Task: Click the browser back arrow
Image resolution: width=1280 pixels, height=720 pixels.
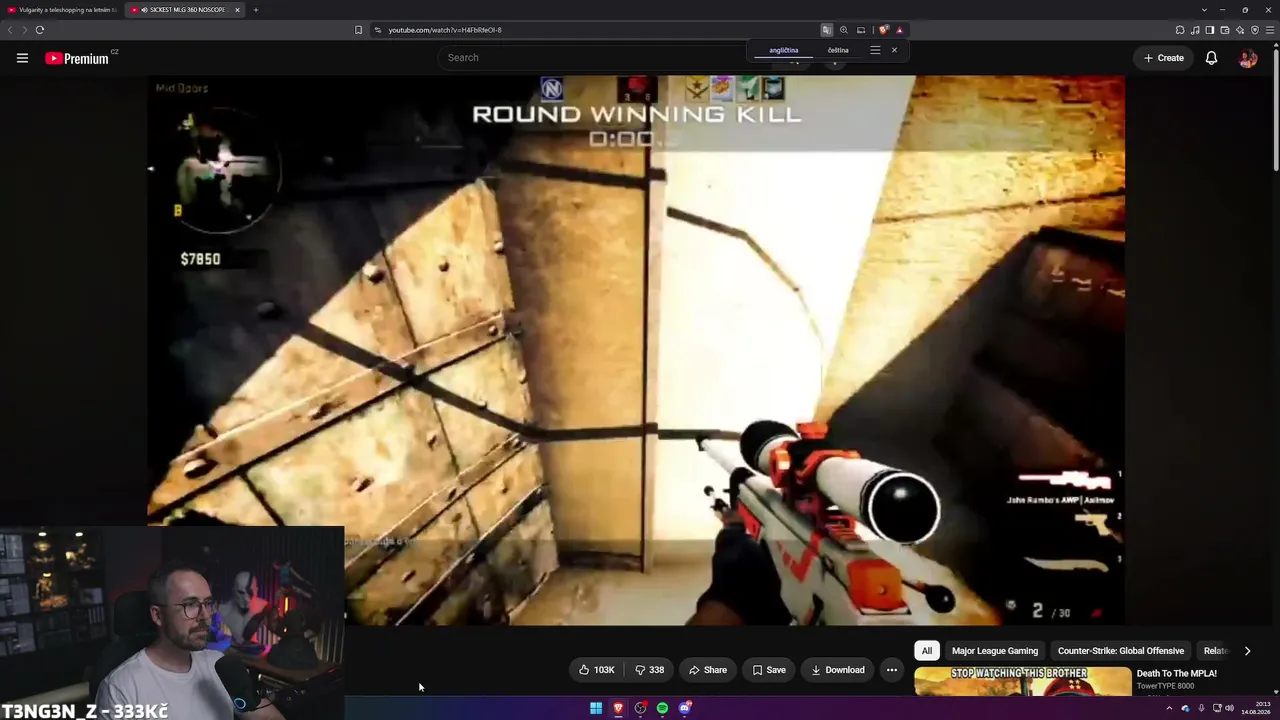Action: coord(10,30)
